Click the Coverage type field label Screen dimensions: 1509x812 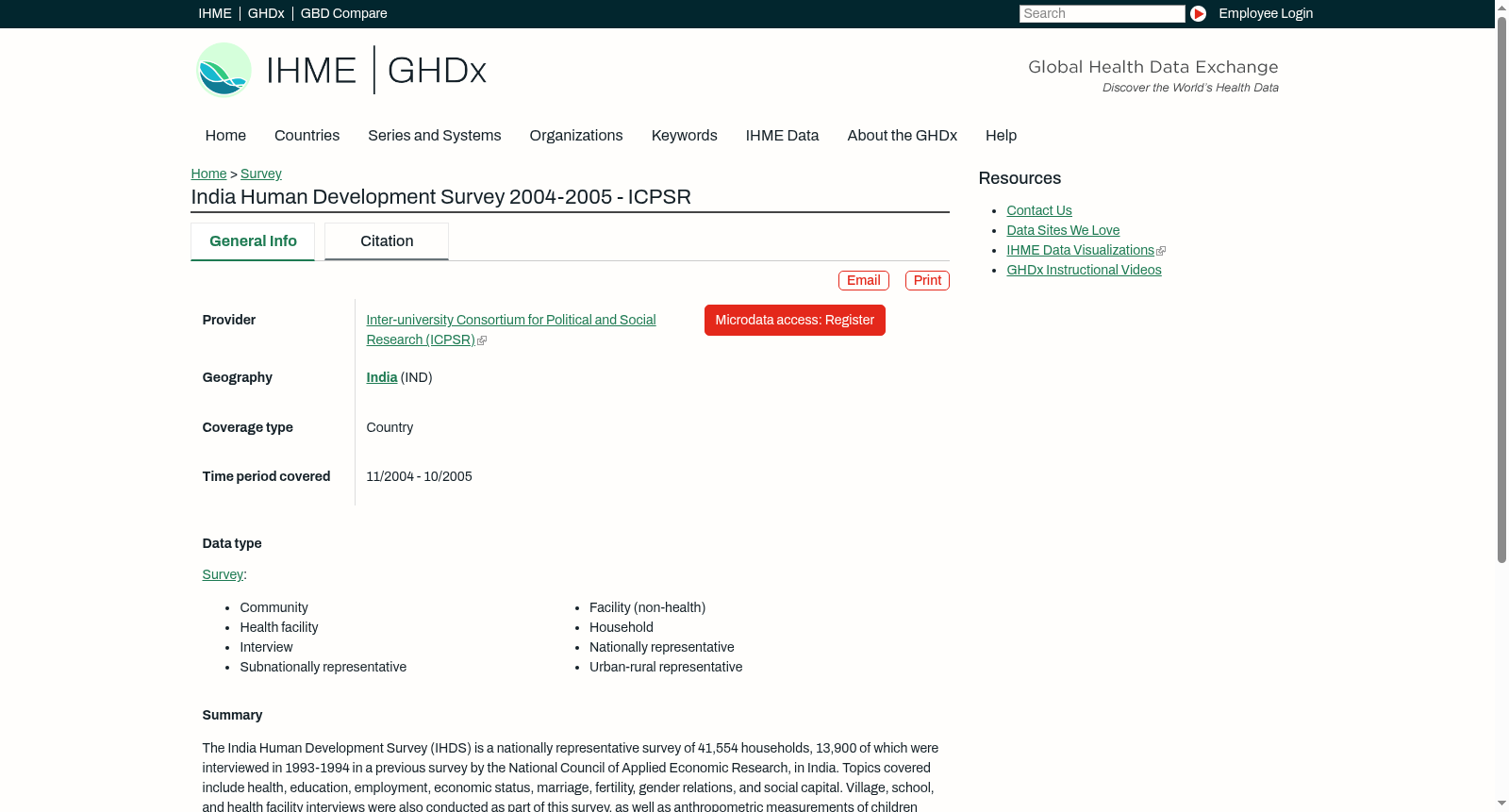pyautogui.click(x=247, y=428)
